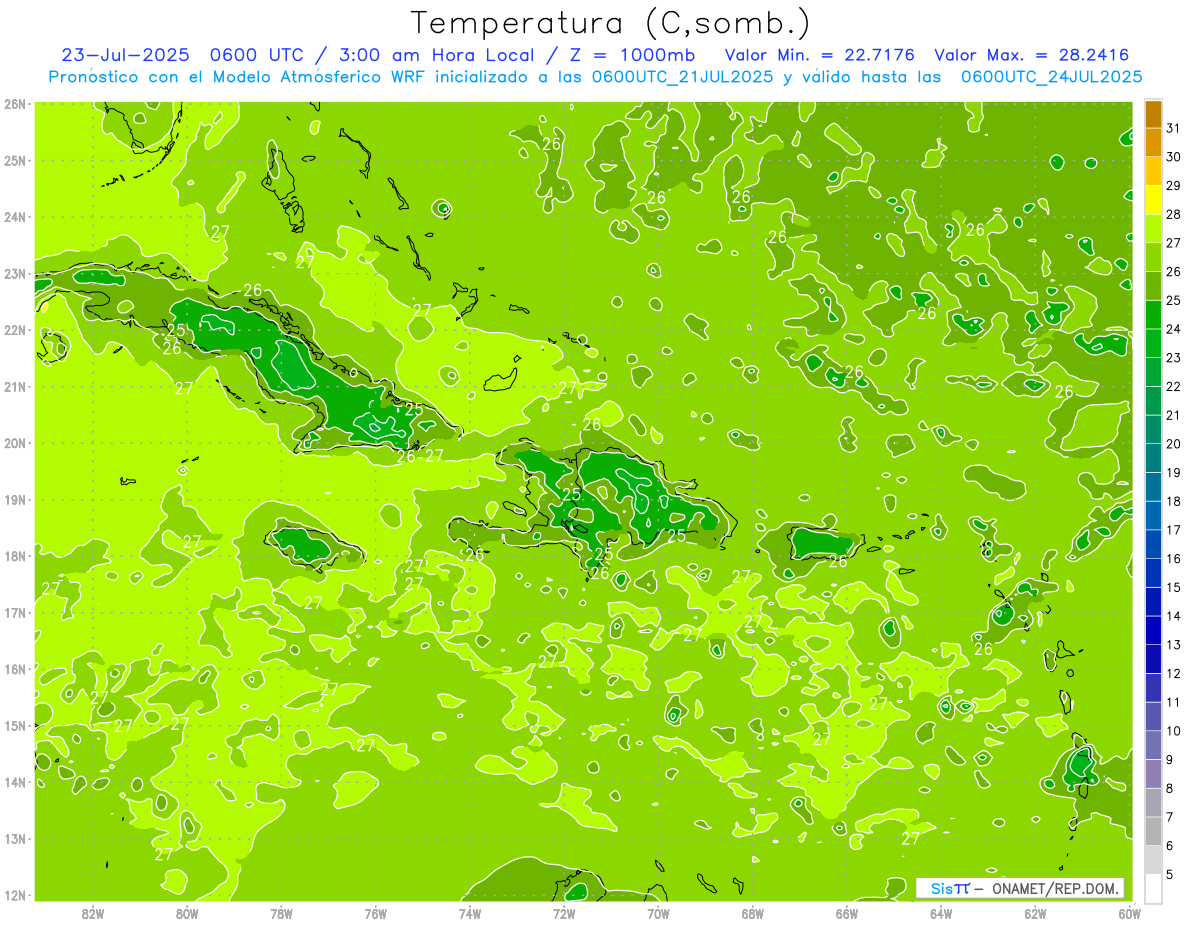Click the teal swatch between 19 and 20
This screenshot has width=1200, height=927.
[1153, 459]
